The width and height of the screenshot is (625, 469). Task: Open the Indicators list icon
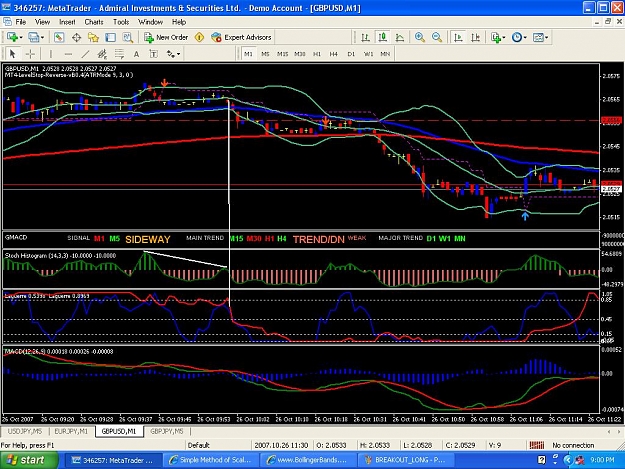[x=495, y=37]
